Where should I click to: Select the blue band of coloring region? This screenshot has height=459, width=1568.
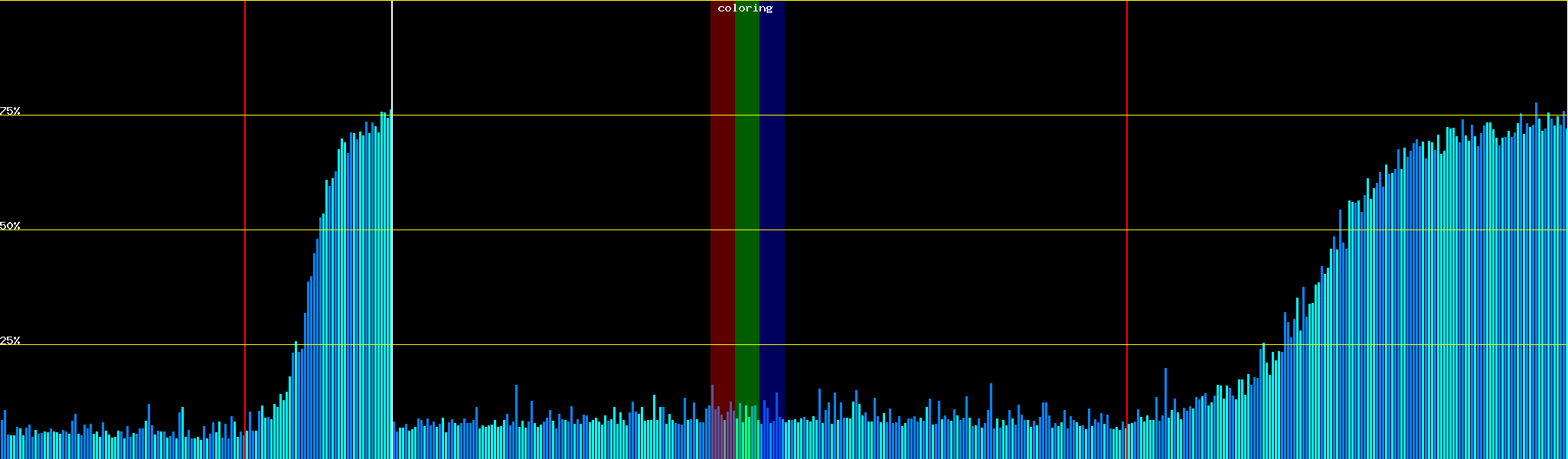coord(772,191)
